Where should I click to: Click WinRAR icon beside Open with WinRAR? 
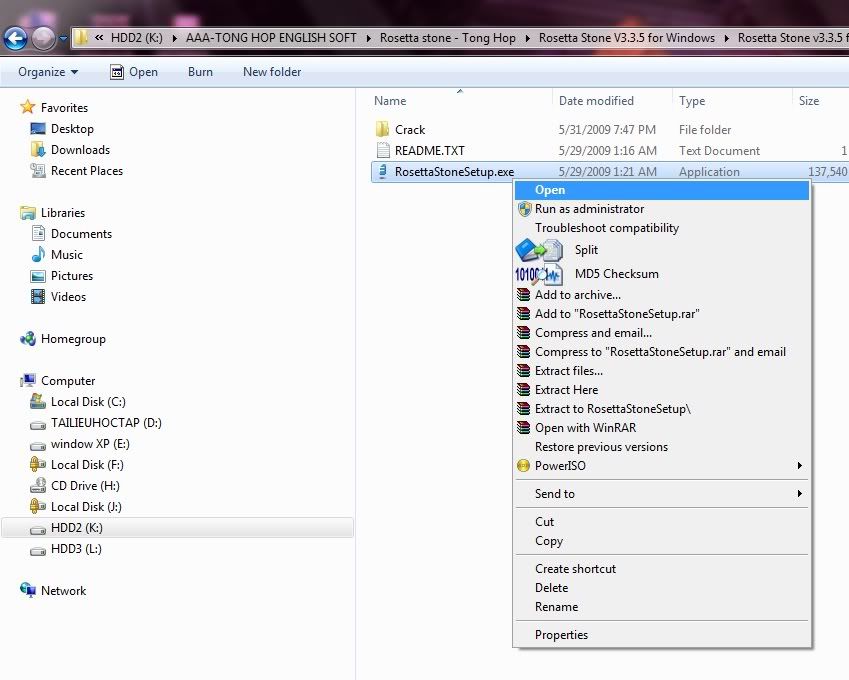click(524, 428)
